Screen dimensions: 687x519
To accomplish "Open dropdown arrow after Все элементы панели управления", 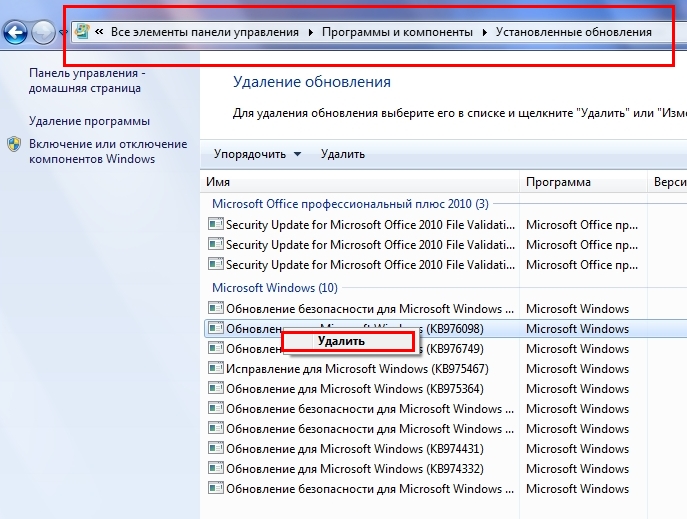I will coord(311,32).
